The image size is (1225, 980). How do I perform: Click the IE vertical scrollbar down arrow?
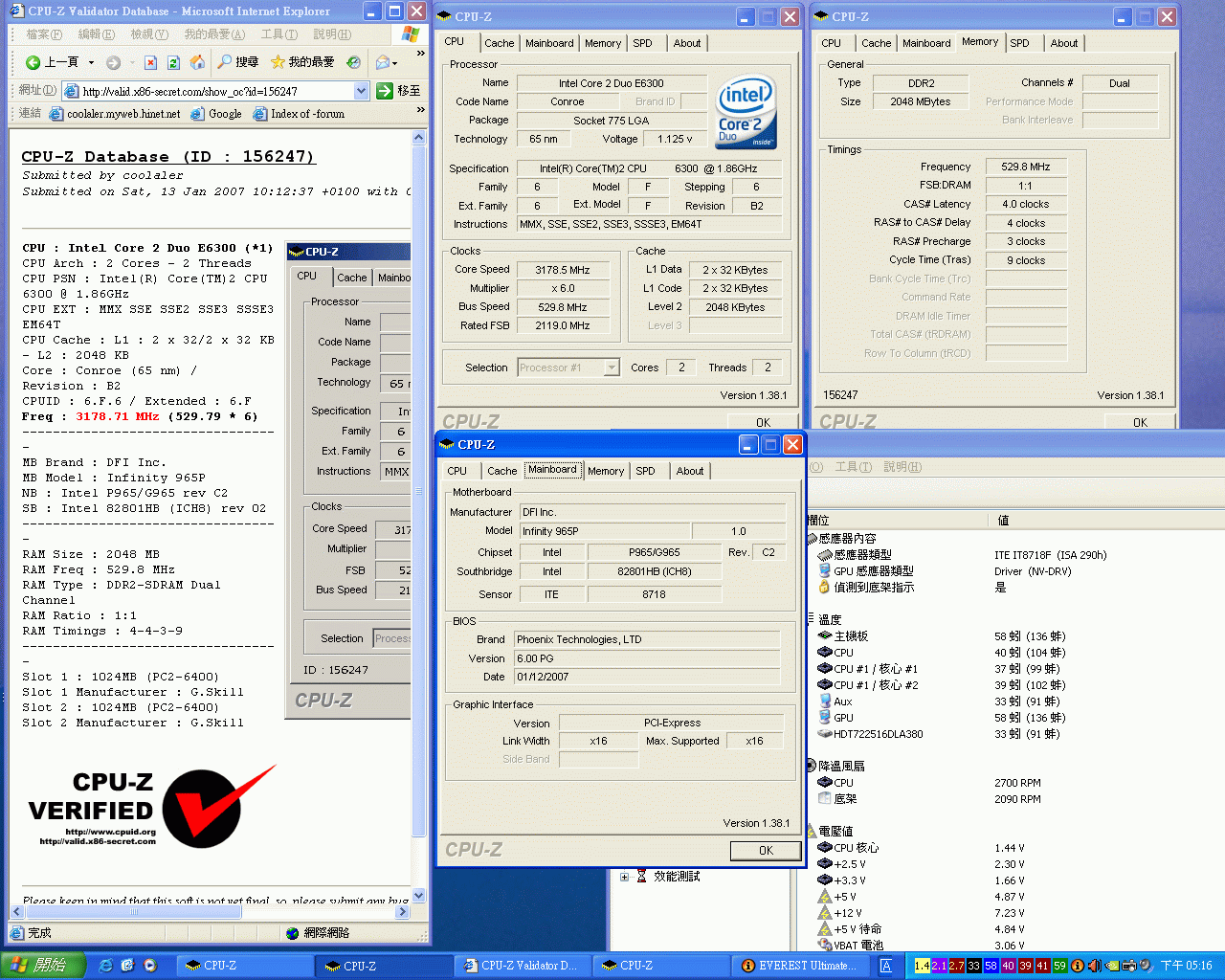click(x=418, y=897)
